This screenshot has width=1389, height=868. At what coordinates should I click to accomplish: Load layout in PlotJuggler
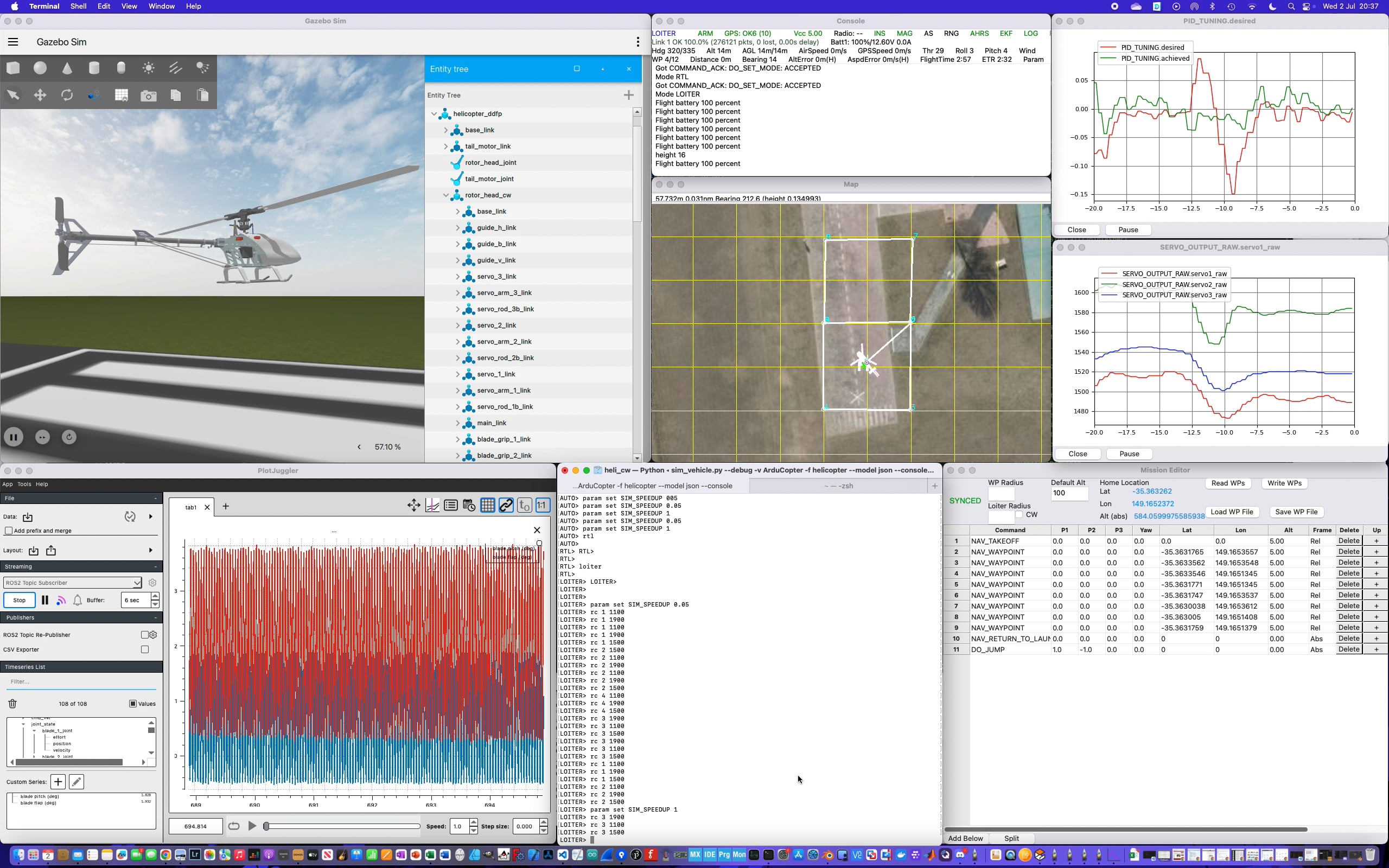pyautogui.click(x=33, y=551)
